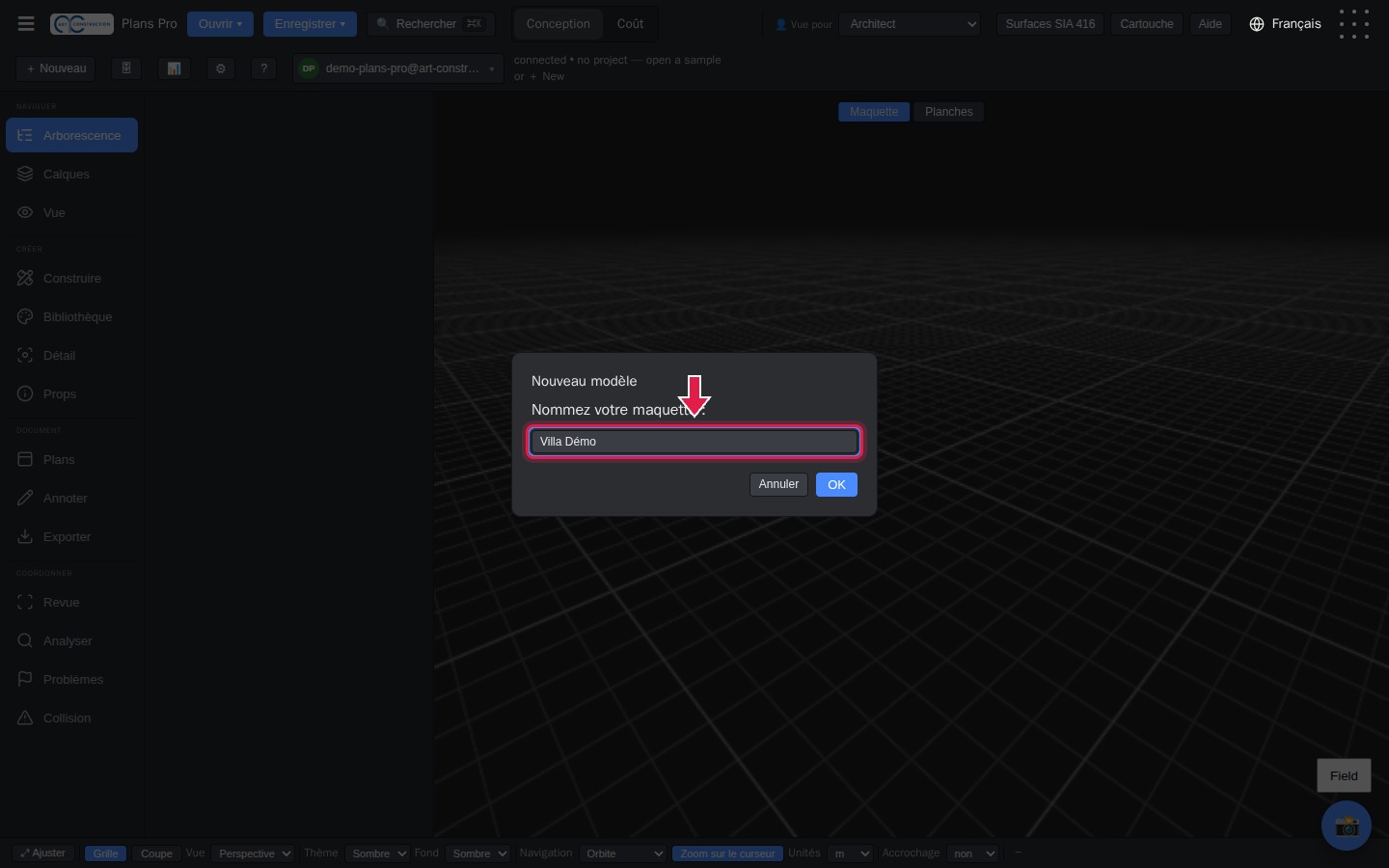
Task: Open Arborescence in the sidebar
Action: [72, 136]
